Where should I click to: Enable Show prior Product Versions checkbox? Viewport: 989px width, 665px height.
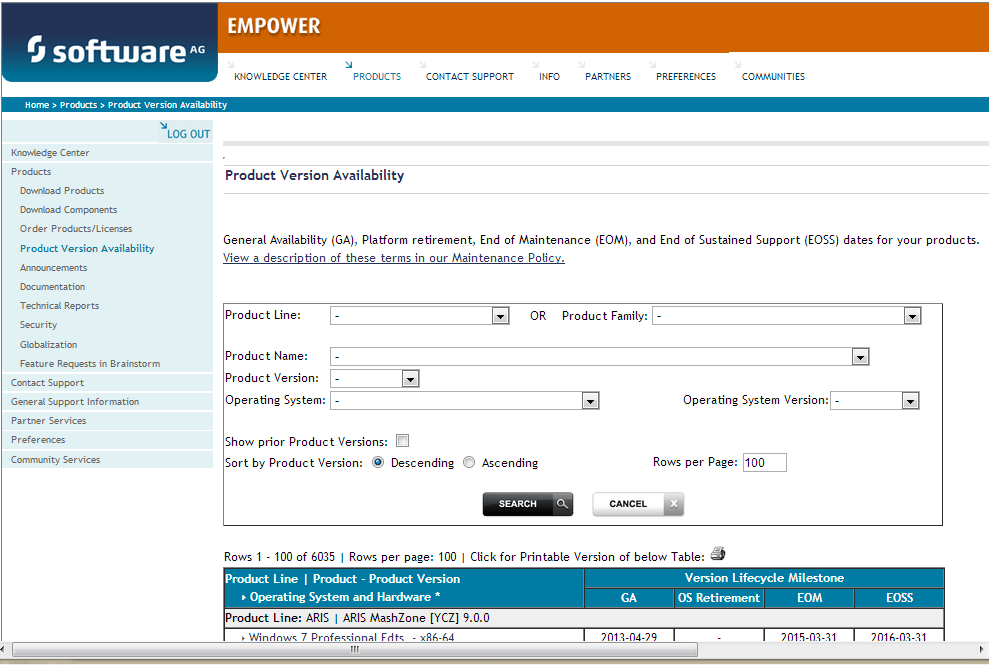point(402,441)
